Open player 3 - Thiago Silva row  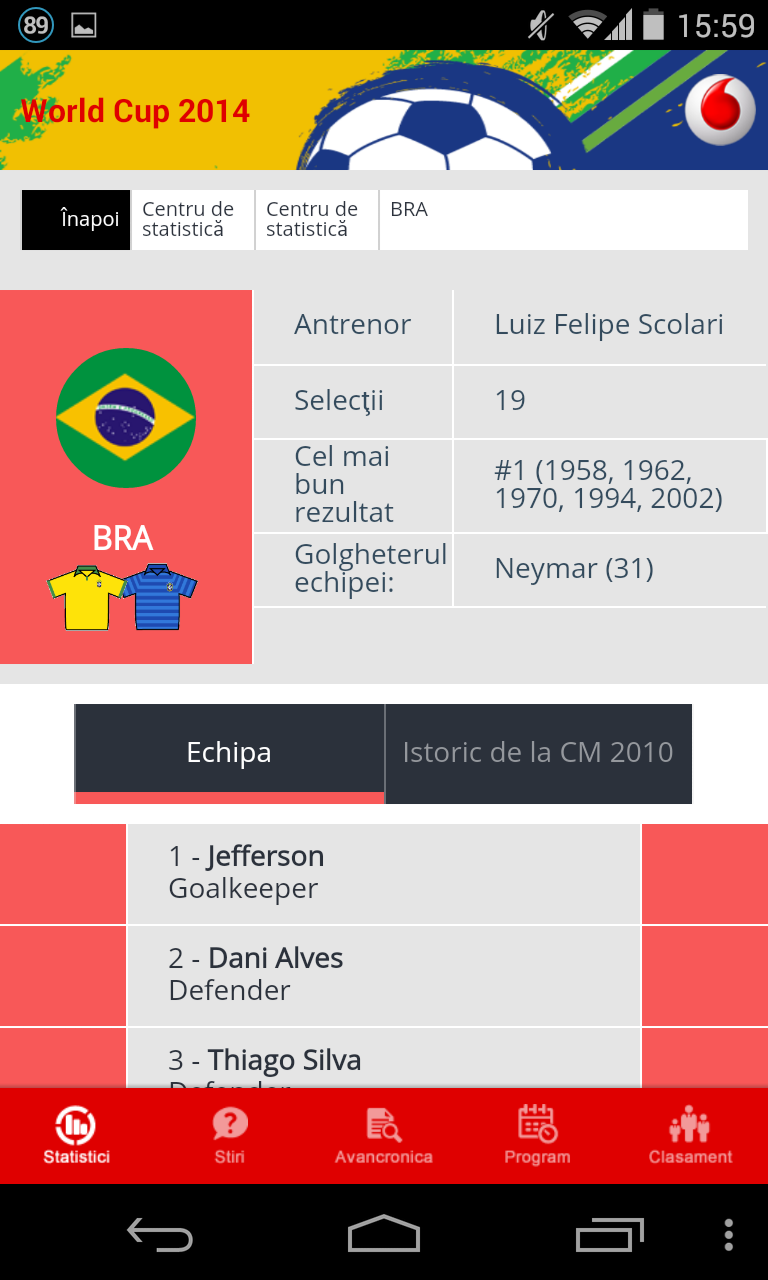384,1058
